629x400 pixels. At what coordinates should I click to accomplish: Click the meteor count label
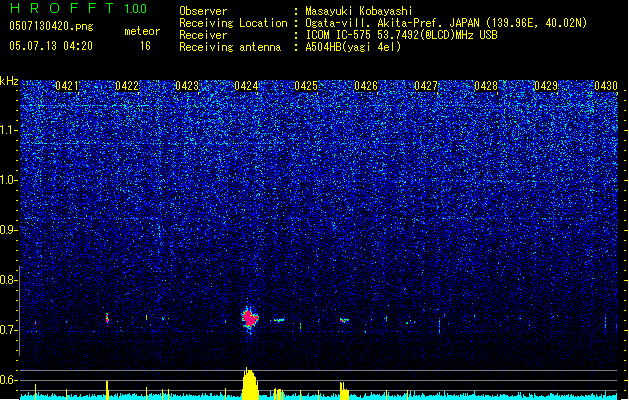point(142,31)
